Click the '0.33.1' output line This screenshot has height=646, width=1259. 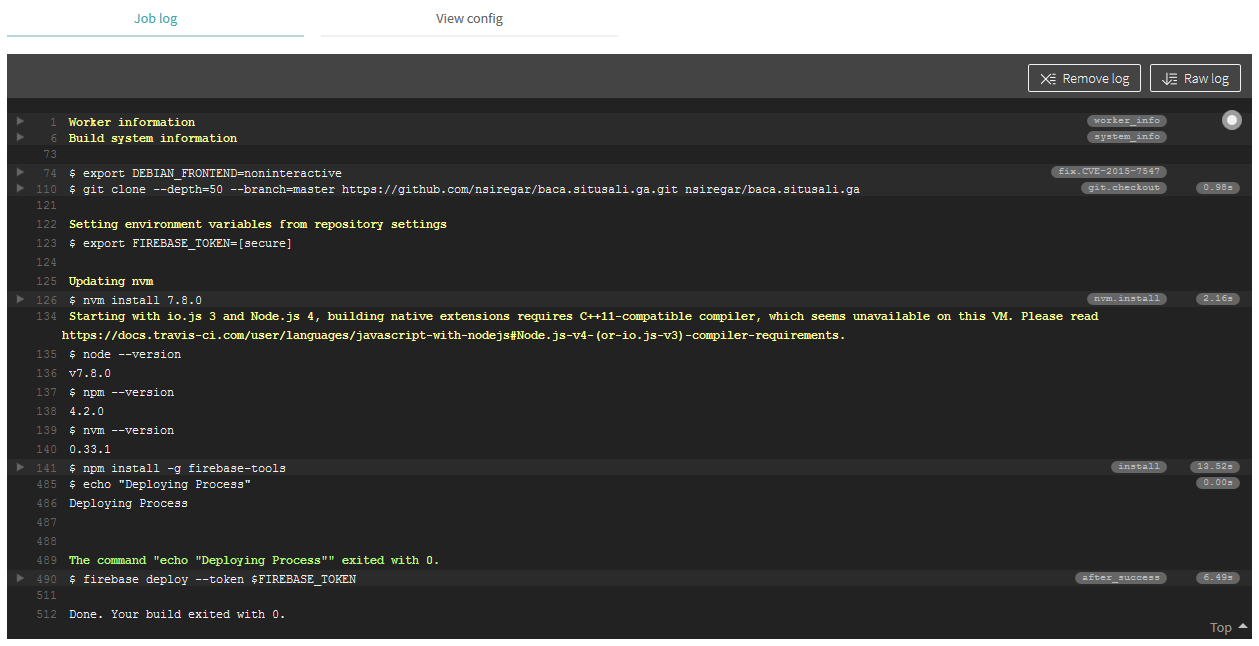90,449
